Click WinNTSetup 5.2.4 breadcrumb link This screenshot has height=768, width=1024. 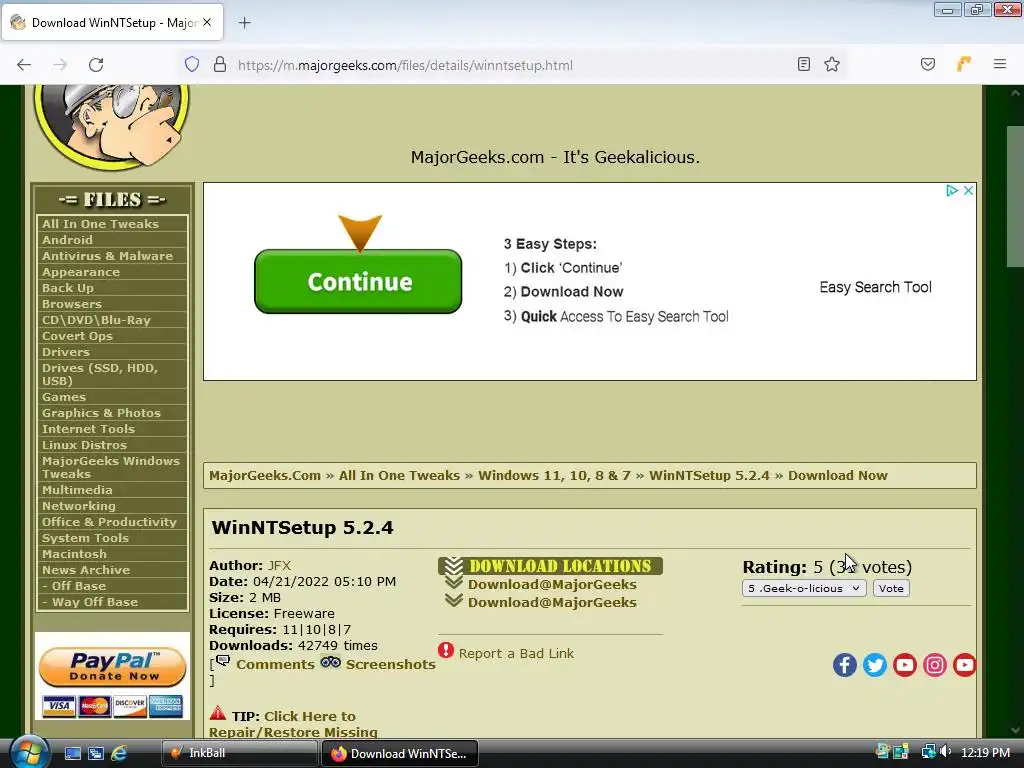click(x=709, y=475)
